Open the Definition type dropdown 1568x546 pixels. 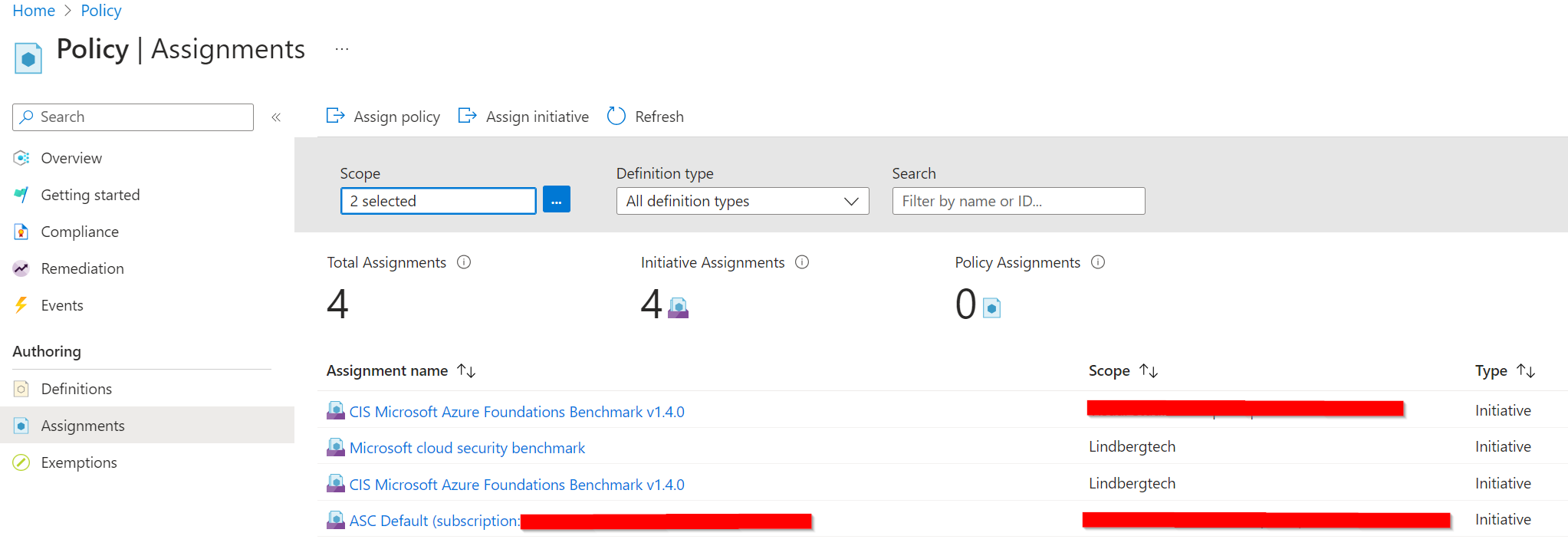[x=742, y=201]
